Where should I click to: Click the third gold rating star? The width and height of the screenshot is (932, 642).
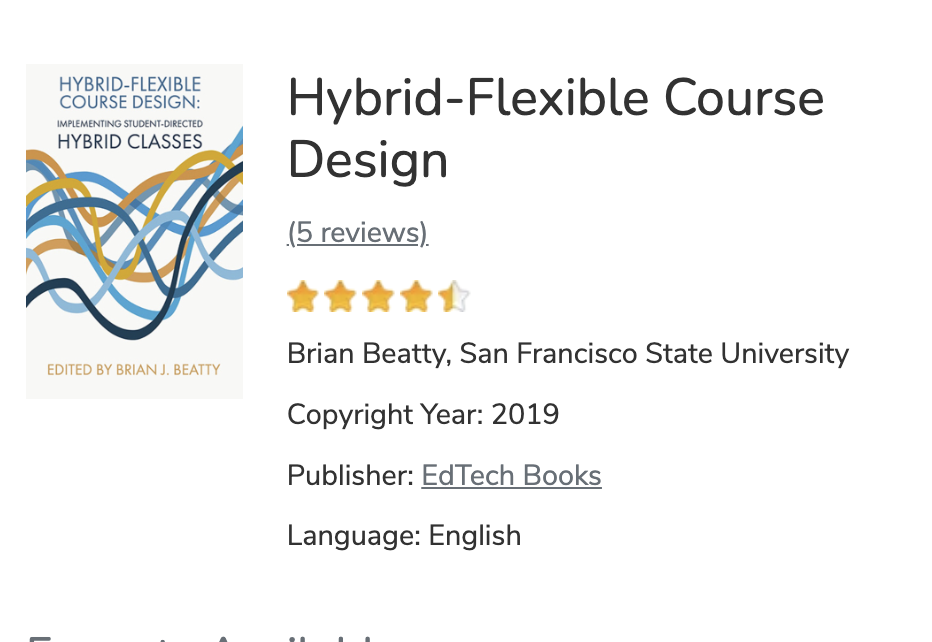click(378, 297)
